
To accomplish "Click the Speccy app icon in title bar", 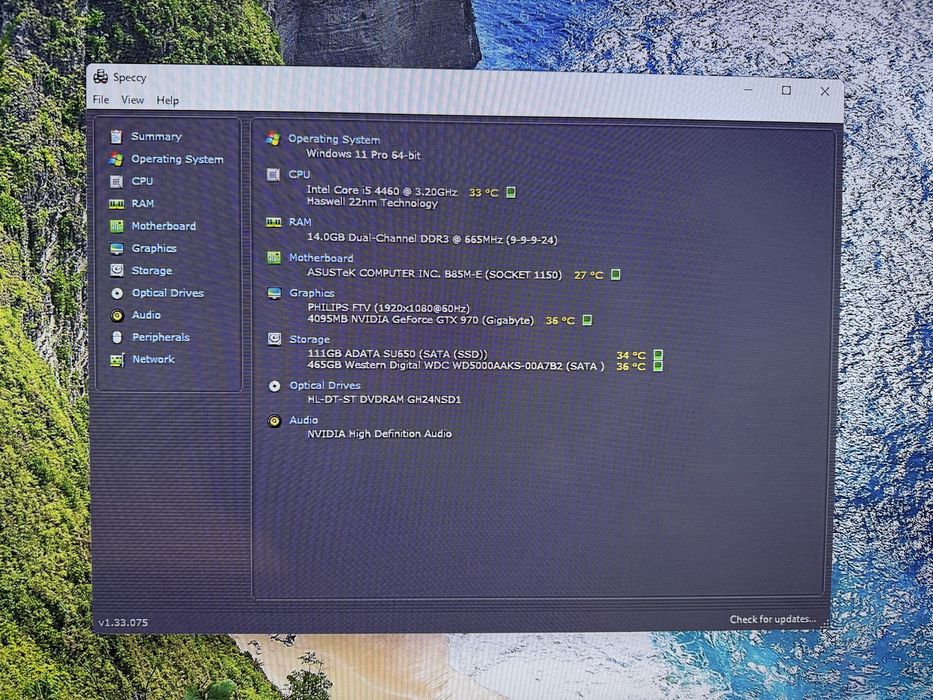I will click(101, 76).
